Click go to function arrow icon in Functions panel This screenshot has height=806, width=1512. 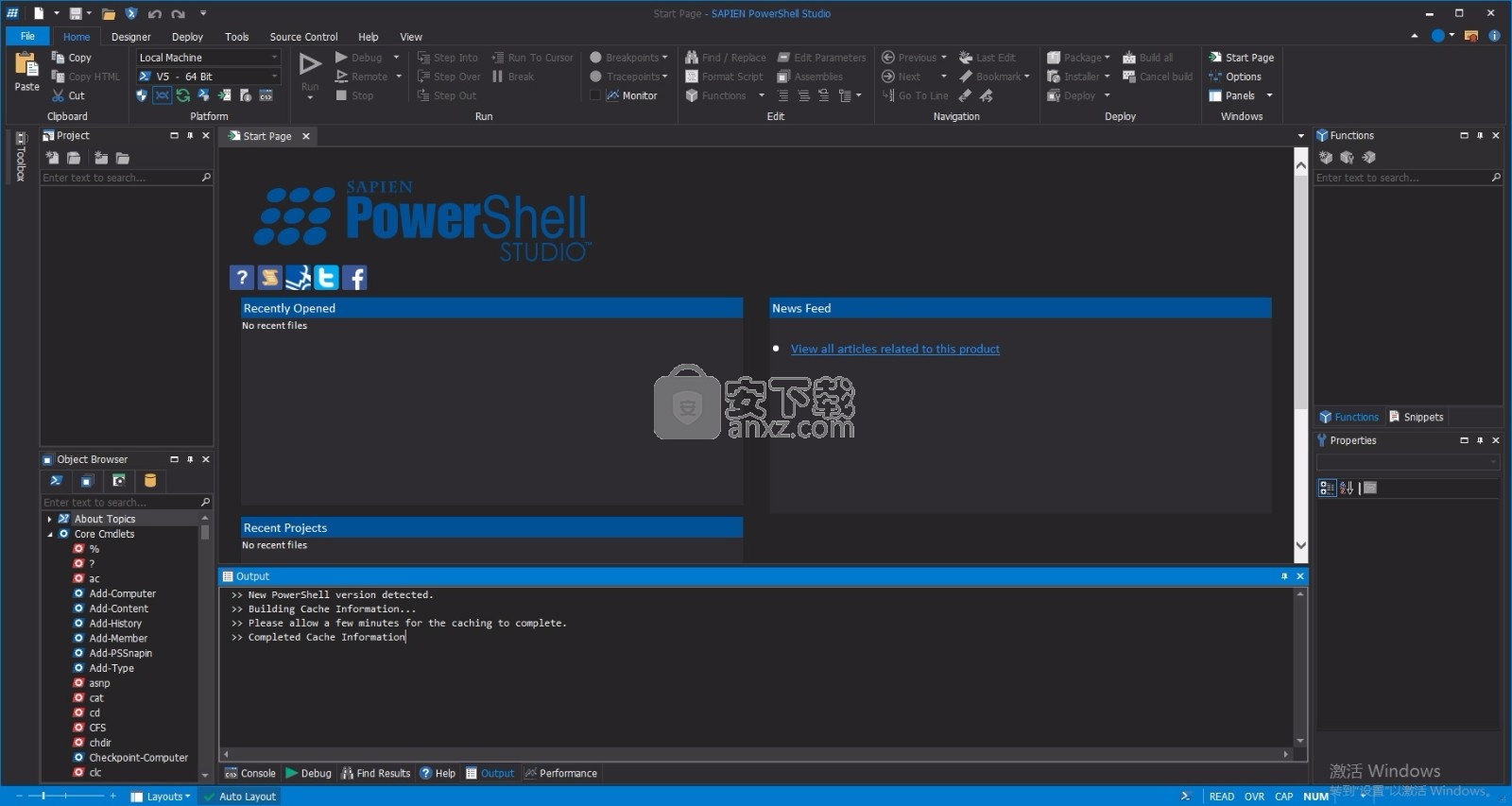coord(1368,158)
